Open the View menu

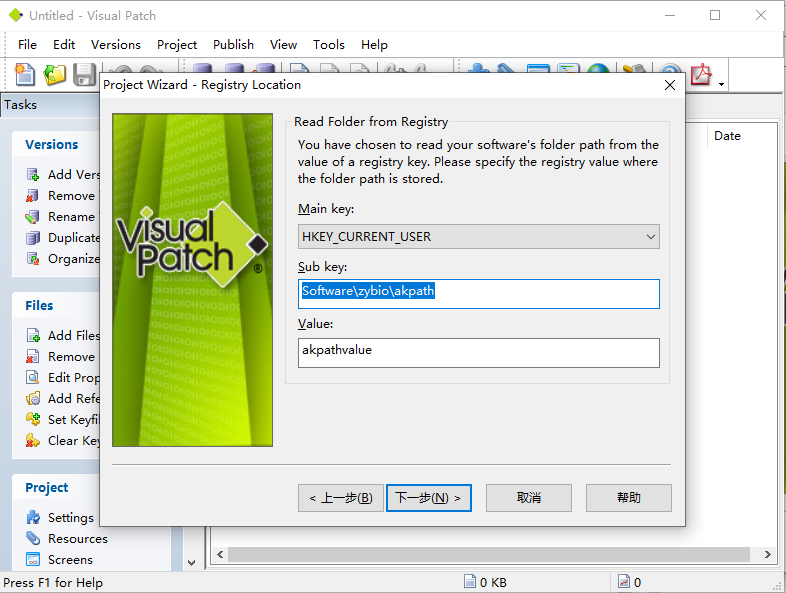click(283, 45)
